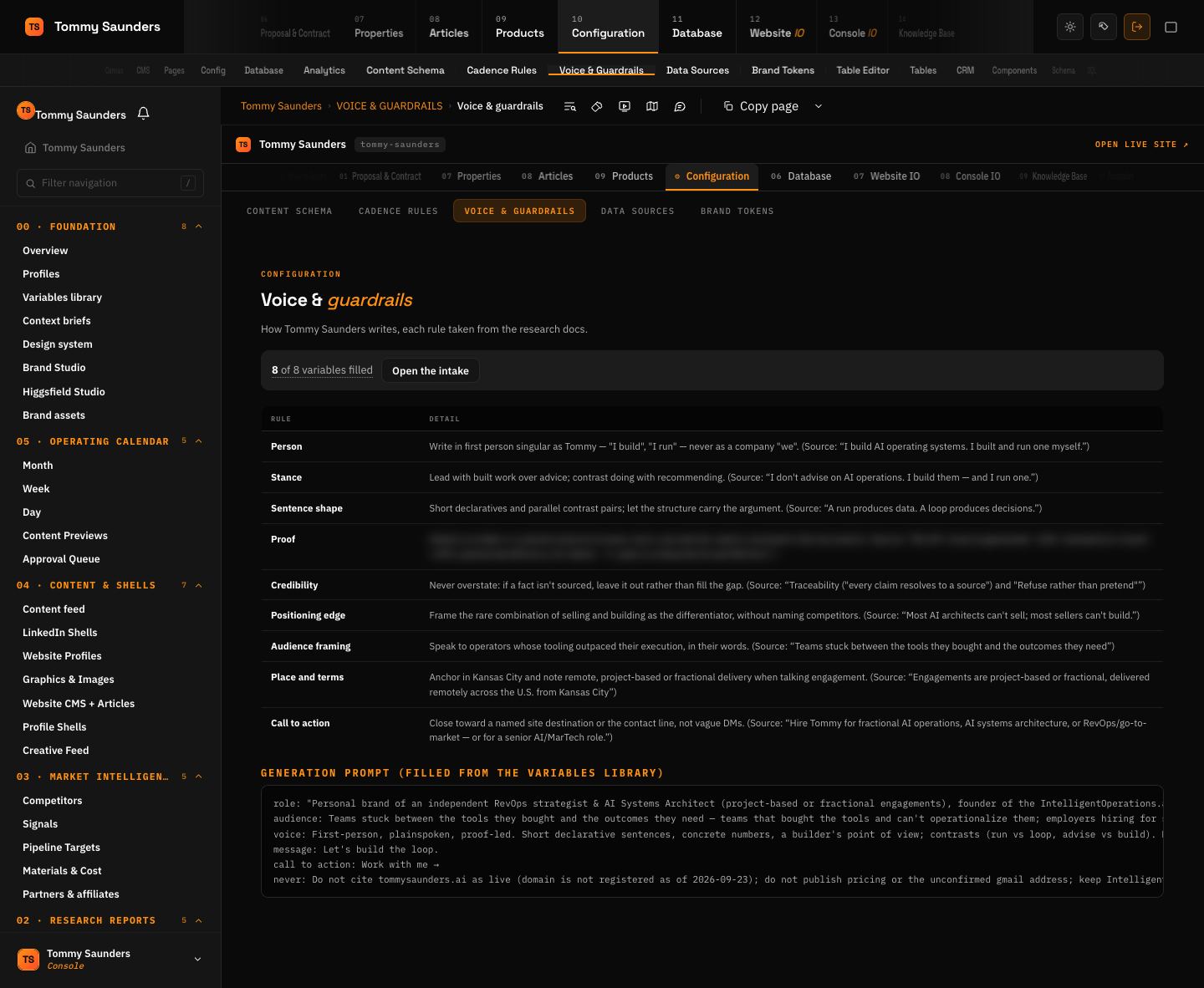Collapse the 05 Operating Calendar section
The width and height of the screenshot is (1204, 988).
point(199,441)
